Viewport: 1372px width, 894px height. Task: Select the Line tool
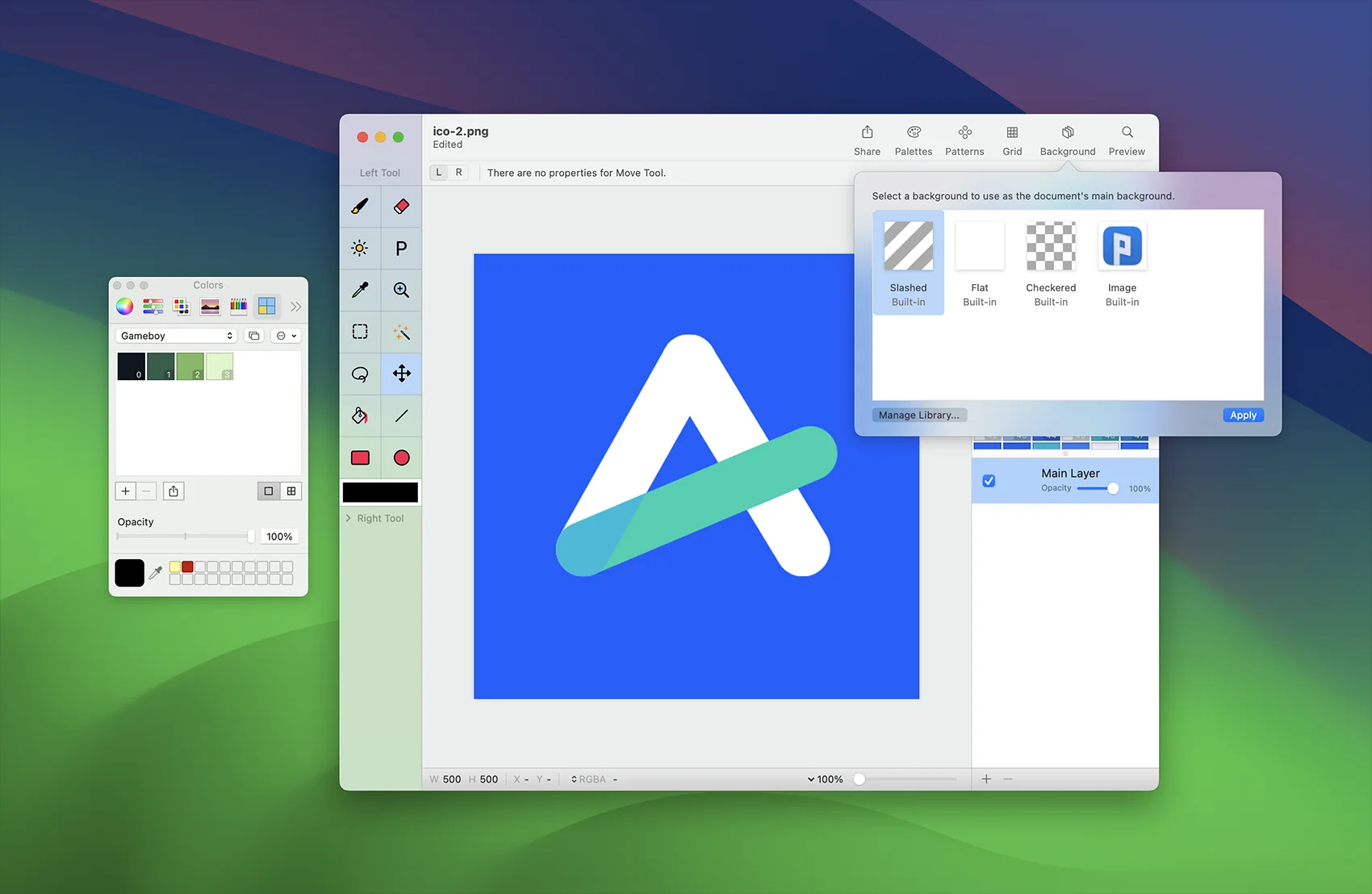click(401, 416)
